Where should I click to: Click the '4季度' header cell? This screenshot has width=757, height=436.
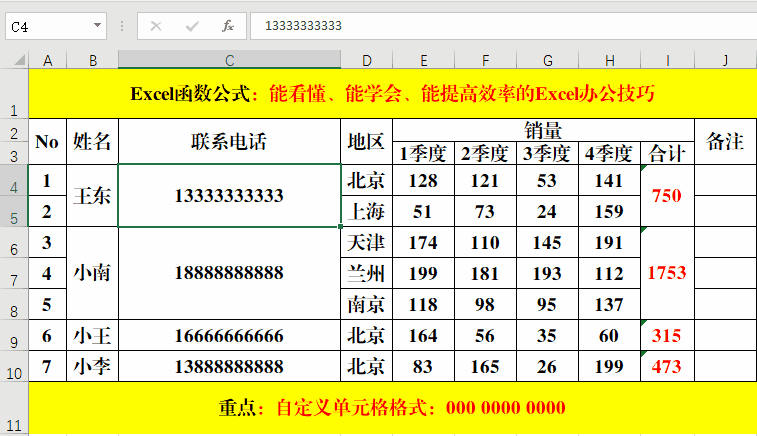point(609,153)
